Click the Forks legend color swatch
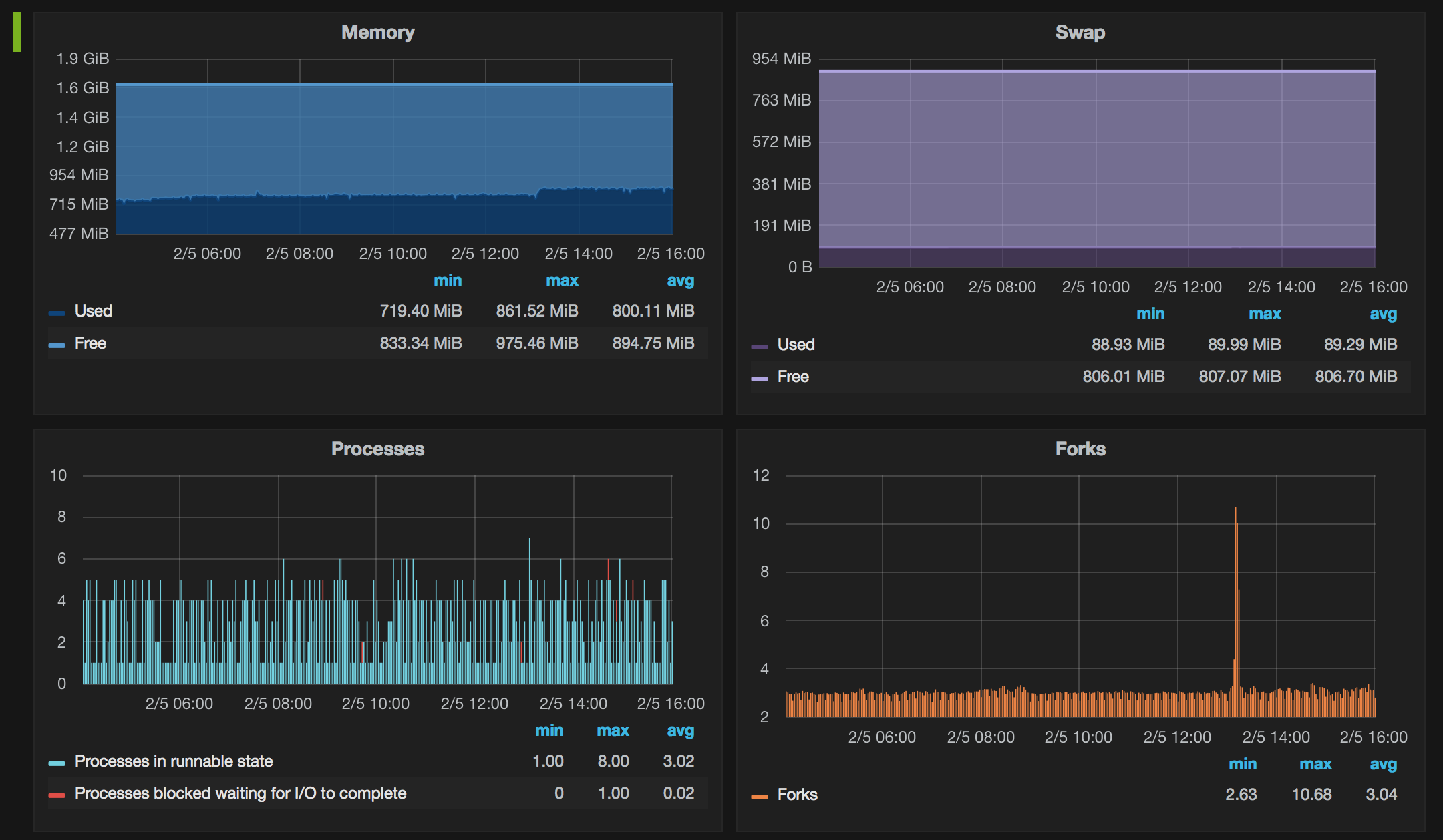Image resolution: width=1443 pixels, height=840 pixels. coord(760,796)
